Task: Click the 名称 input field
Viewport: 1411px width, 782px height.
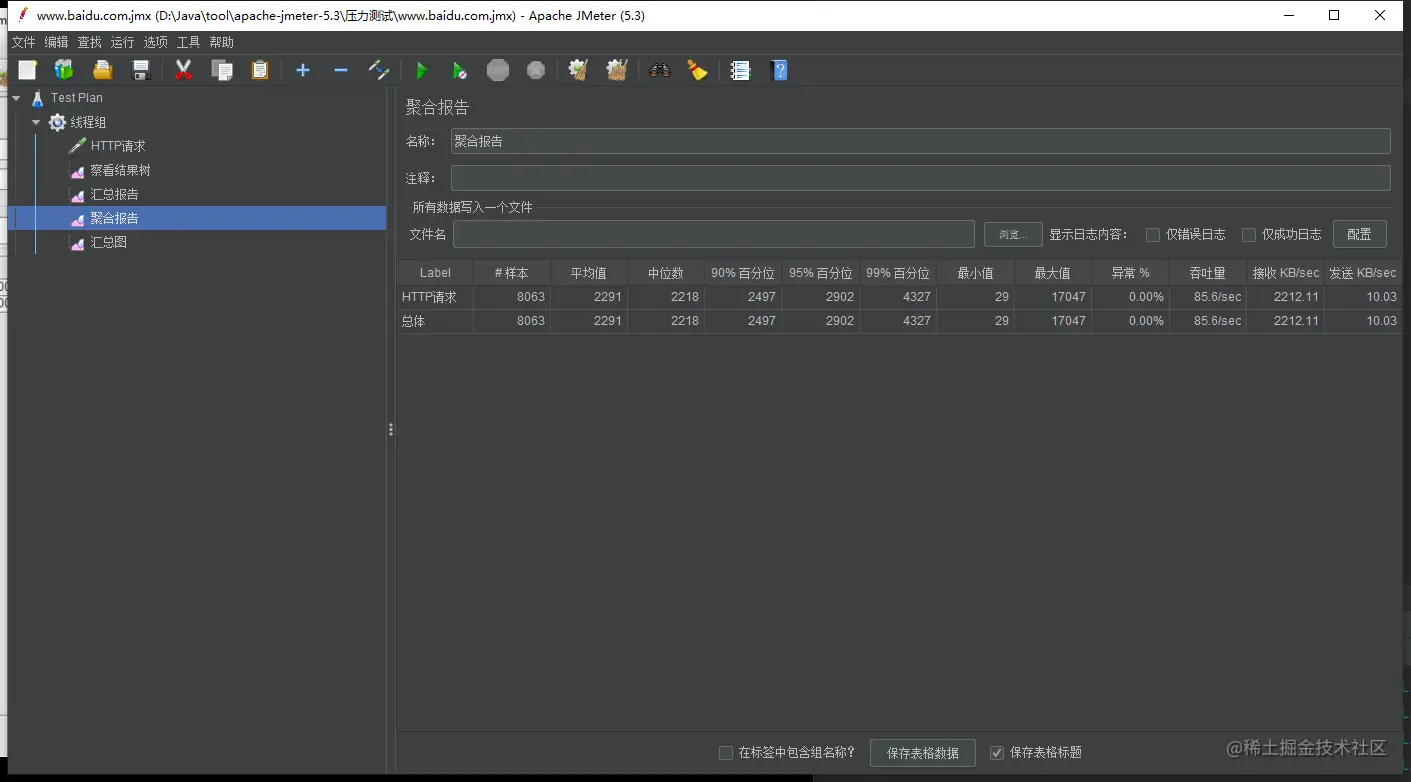Action: tap(920, 141)
